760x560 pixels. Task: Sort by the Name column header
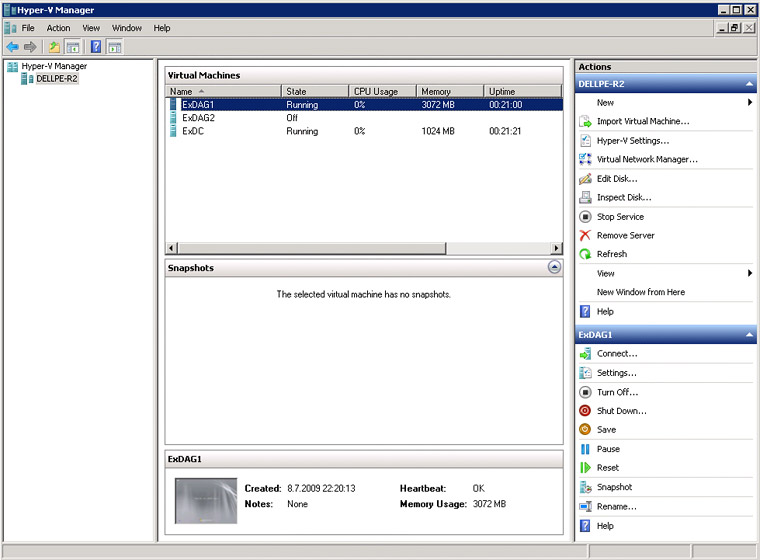click(223, 91)
